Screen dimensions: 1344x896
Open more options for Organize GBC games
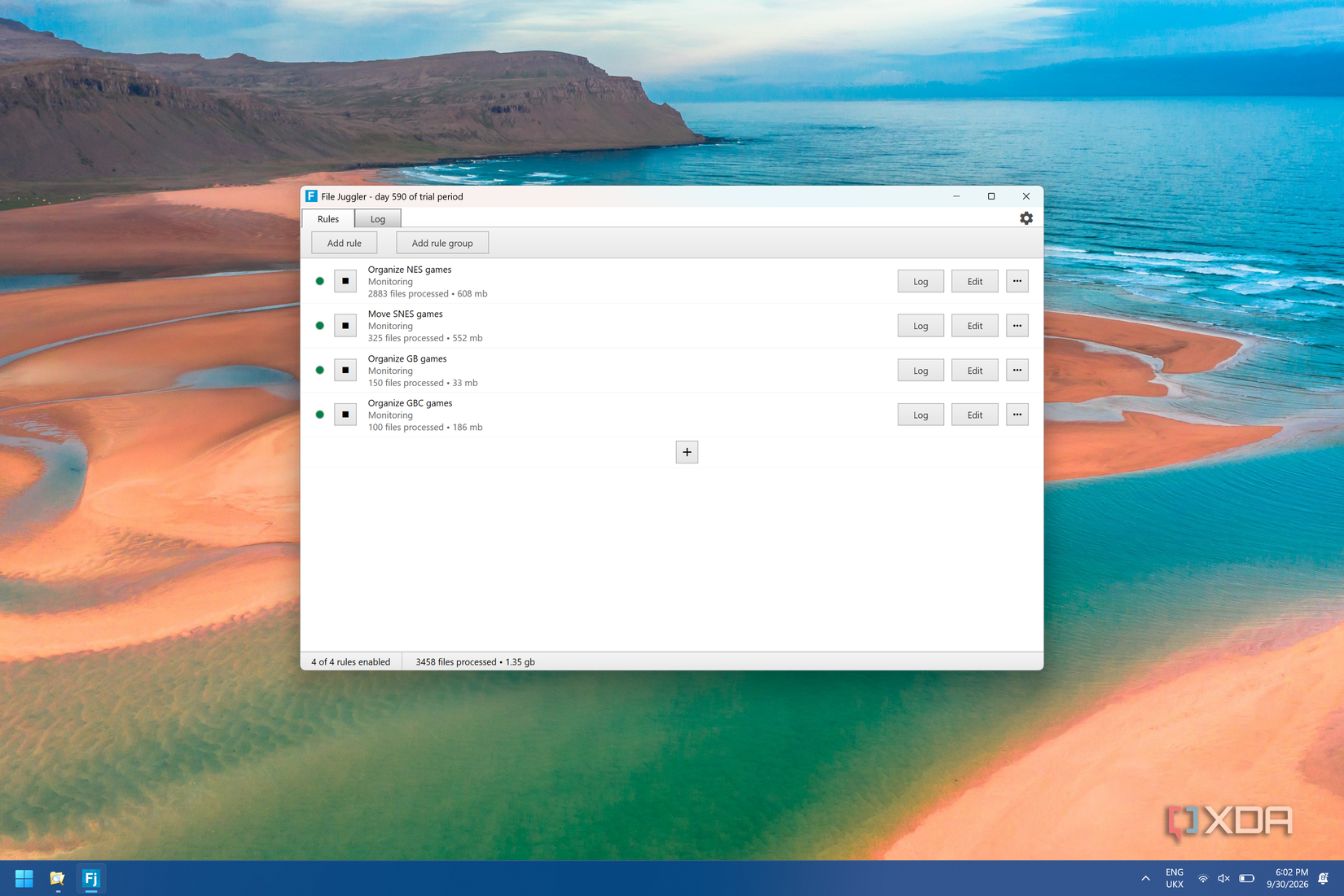[x=1017, y=415]
